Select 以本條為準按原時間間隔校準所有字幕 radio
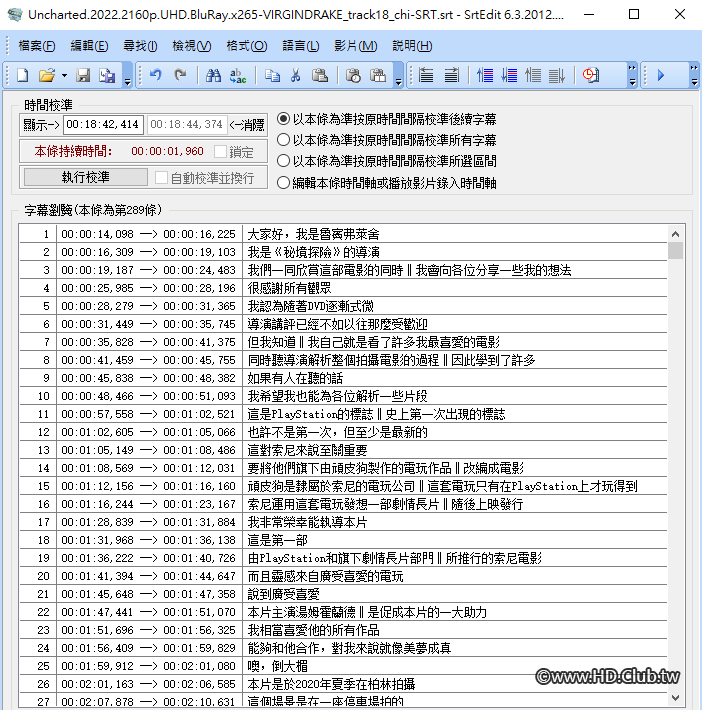The height and width of the screenshot is (710, 702). tap(283, 140)
